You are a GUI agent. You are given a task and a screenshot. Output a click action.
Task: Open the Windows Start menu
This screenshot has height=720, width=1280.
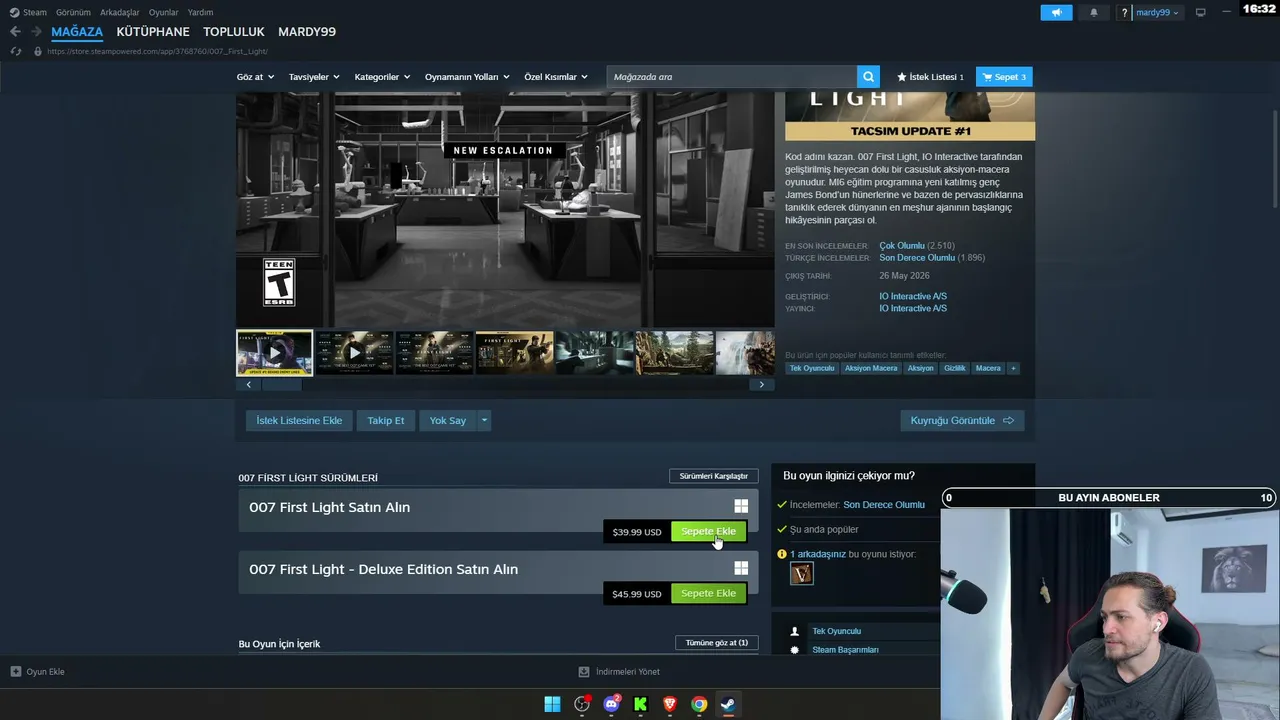[552, 704]
